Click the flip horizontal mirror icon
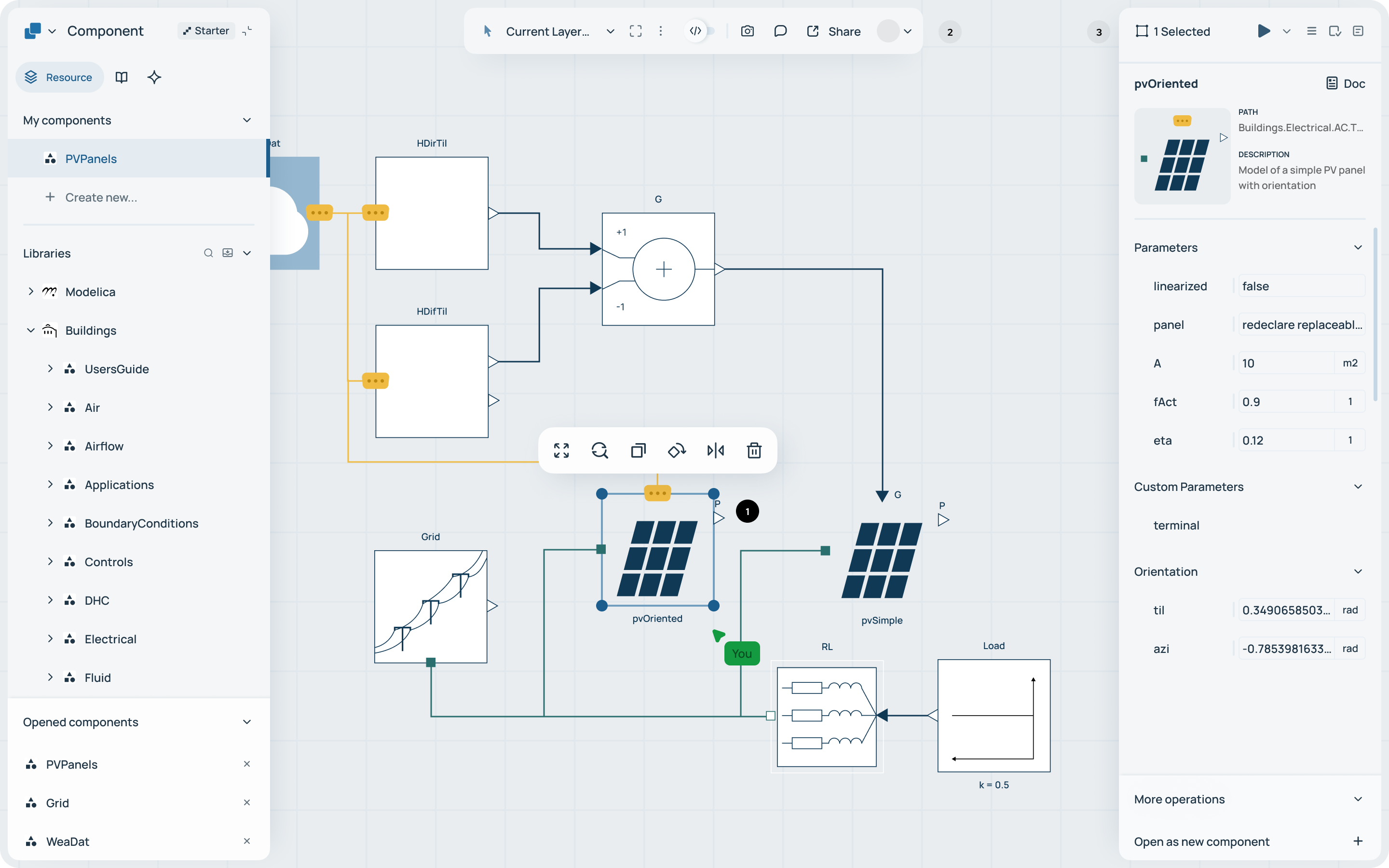Screen dimensions: 1389x868 [x=715, y=451]
